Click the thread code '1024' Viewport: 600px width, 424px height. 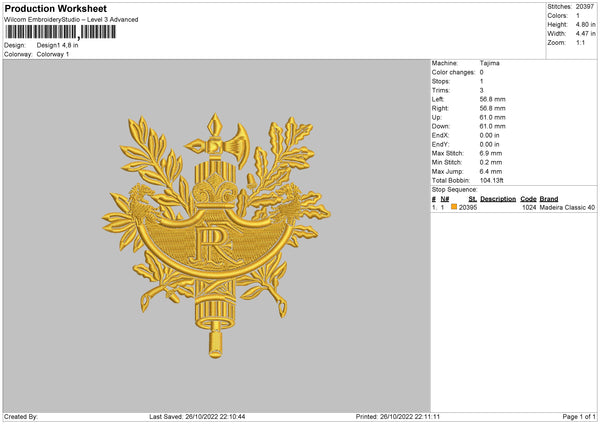point(529,207)
